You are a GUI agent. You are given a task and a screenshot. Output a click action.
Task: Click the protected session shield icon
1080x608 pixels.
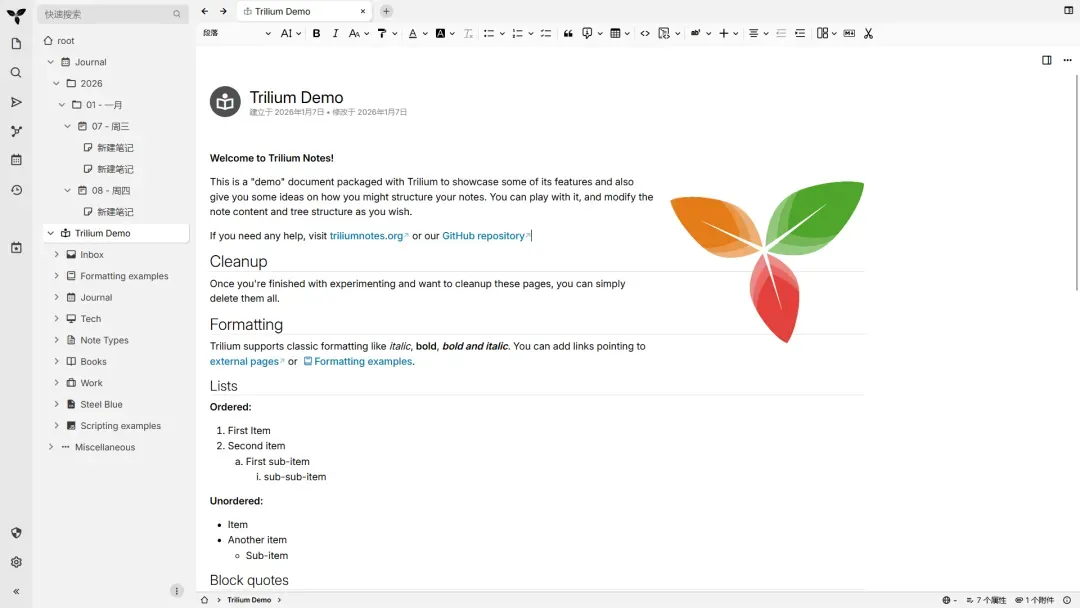[x=16, y=533]
